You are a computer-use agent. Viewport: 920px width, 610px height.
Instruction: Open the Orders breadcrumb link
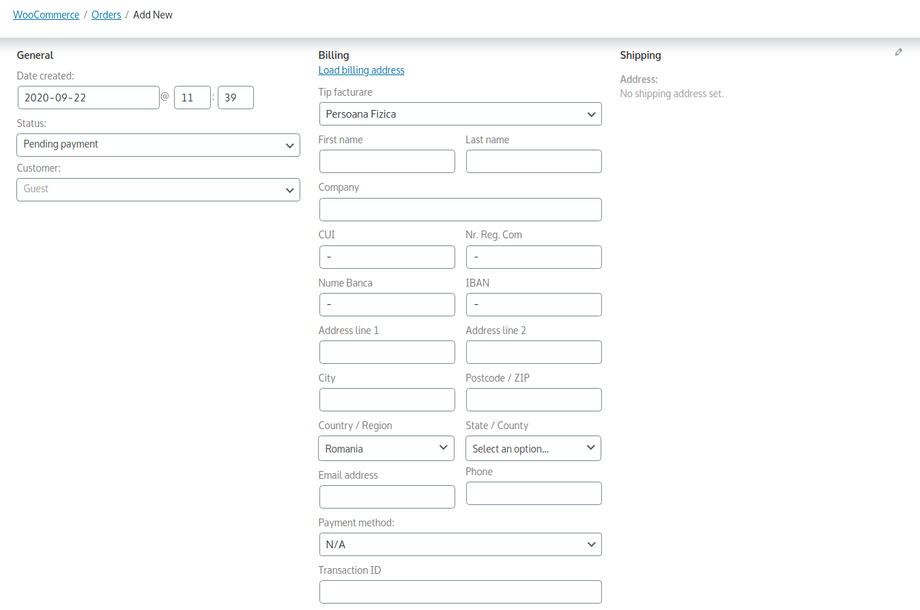point(106,14)
